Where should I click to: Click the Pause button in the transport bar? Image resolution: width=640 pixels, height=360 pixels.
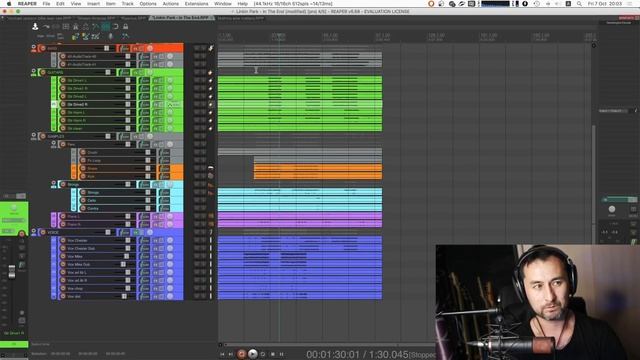[282, 354]
